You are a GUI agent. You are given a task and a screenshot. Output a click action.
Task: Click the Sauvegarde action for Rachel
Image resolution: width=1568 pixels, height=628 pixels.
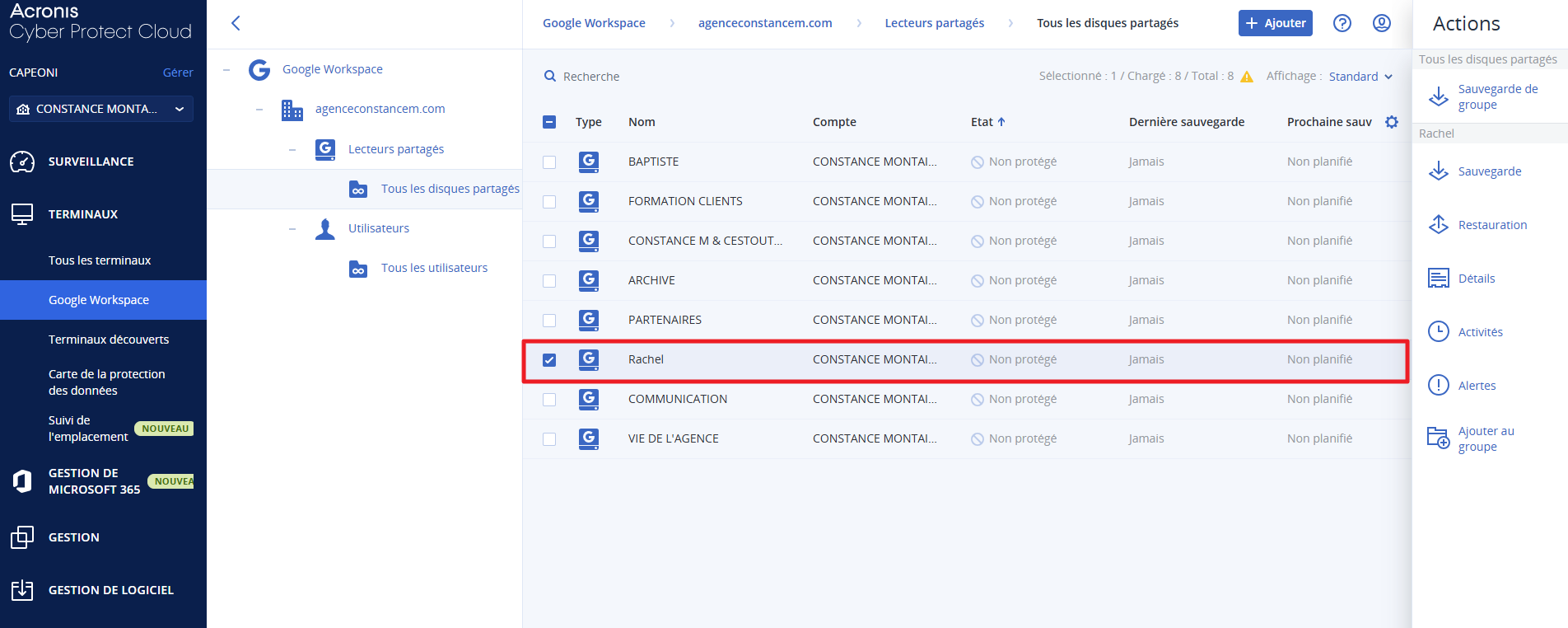(x=1489, y=171)
